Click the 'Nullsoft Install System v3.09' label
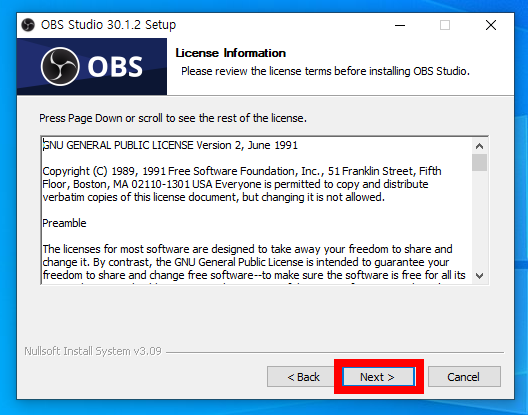528x415 pixels. [x=93, y=351]
